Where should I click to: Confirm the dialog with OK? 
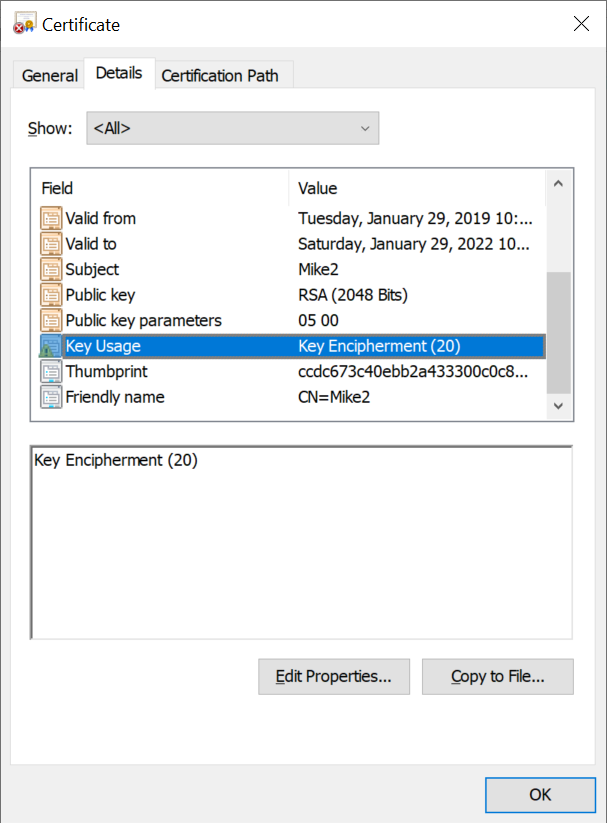click(x=539, y=796)
